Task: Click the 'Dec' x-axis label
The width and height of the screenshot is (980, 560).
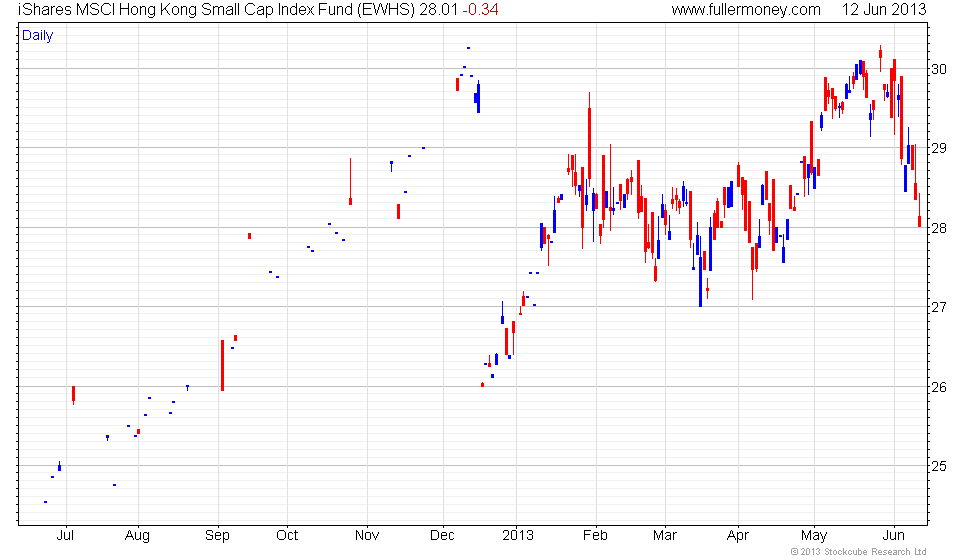Action: click(x=442, y=536)
